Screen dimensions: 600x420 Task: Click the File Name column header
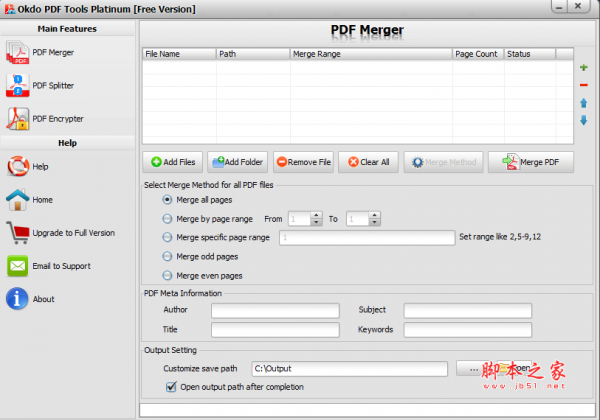pyautogui.click(x=179, y=54)
